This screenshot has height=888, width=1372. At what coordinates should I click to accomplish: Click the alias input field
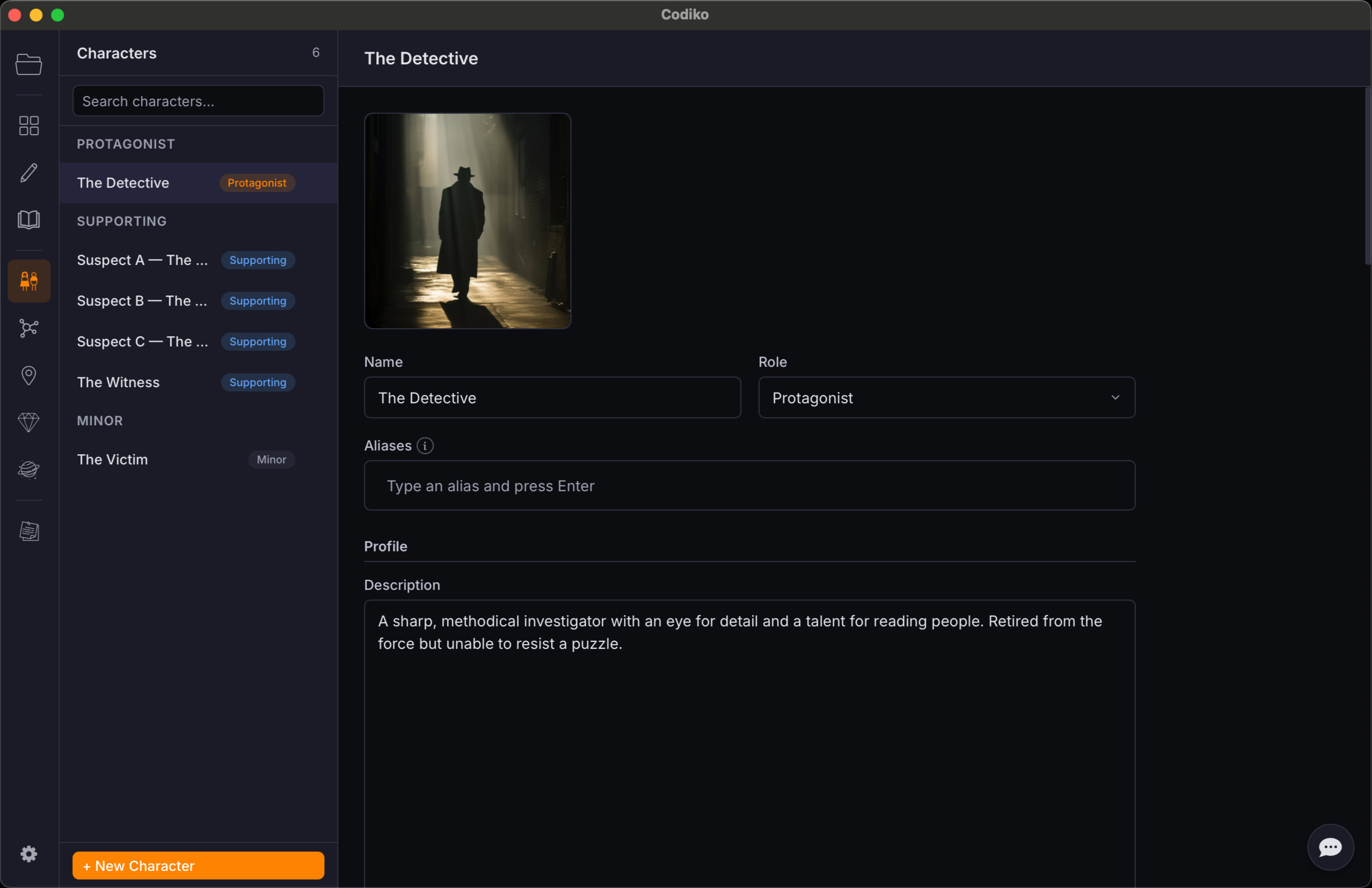pos(750,485)
